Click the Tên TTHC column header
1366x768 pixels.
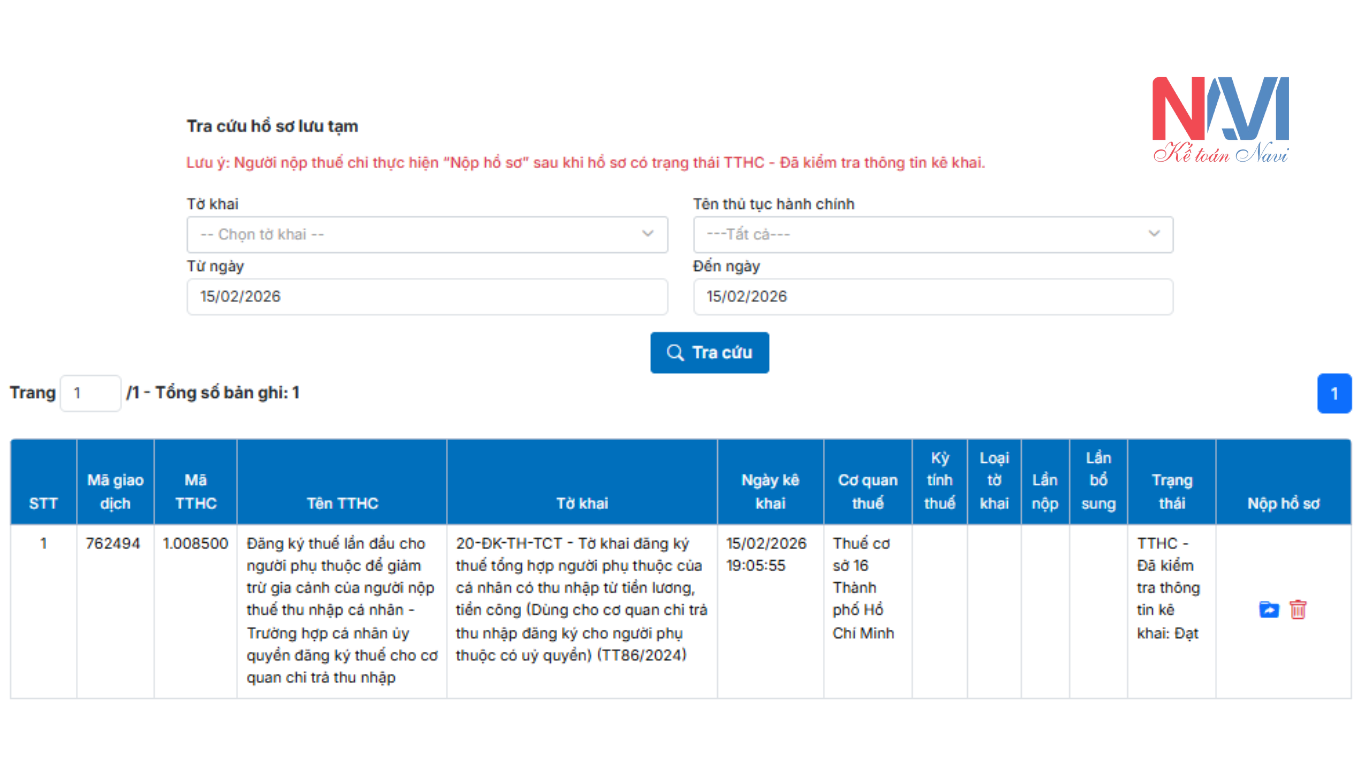point(342,503)
